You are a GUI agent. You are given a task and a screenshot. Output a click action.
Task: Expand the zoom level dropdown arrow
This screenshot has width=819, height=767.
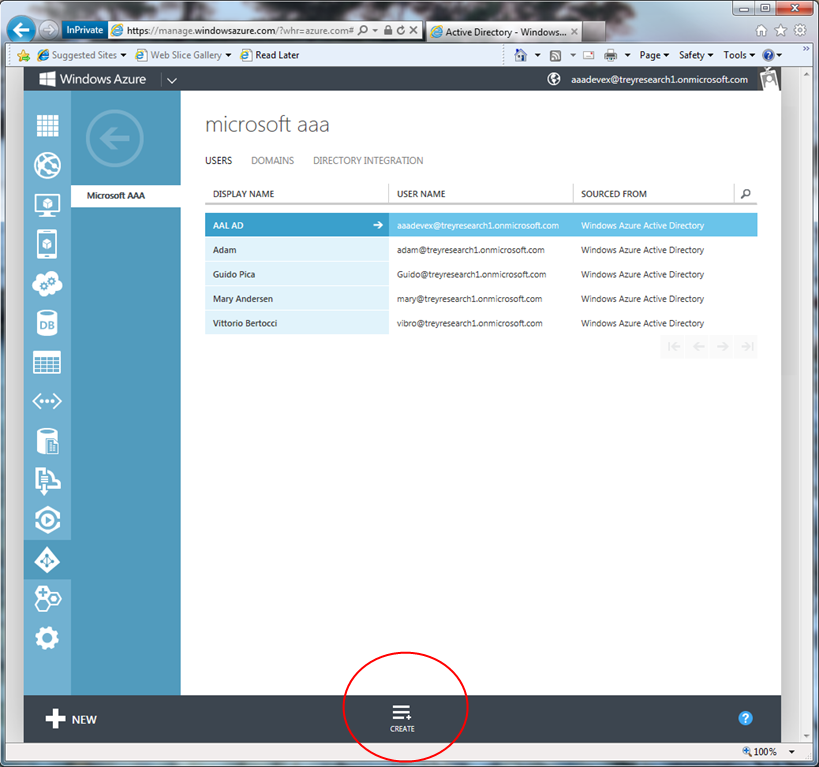[792, 751]
